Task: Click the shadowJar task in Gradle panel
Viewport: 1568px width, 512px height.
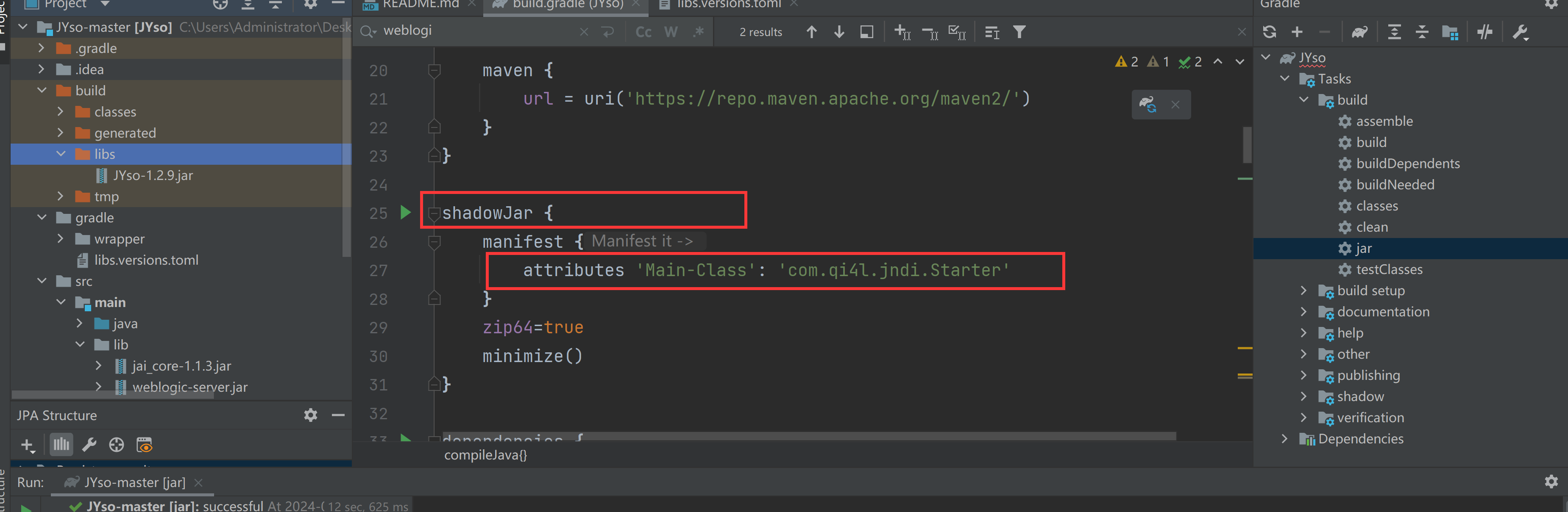Action: 1360,396
